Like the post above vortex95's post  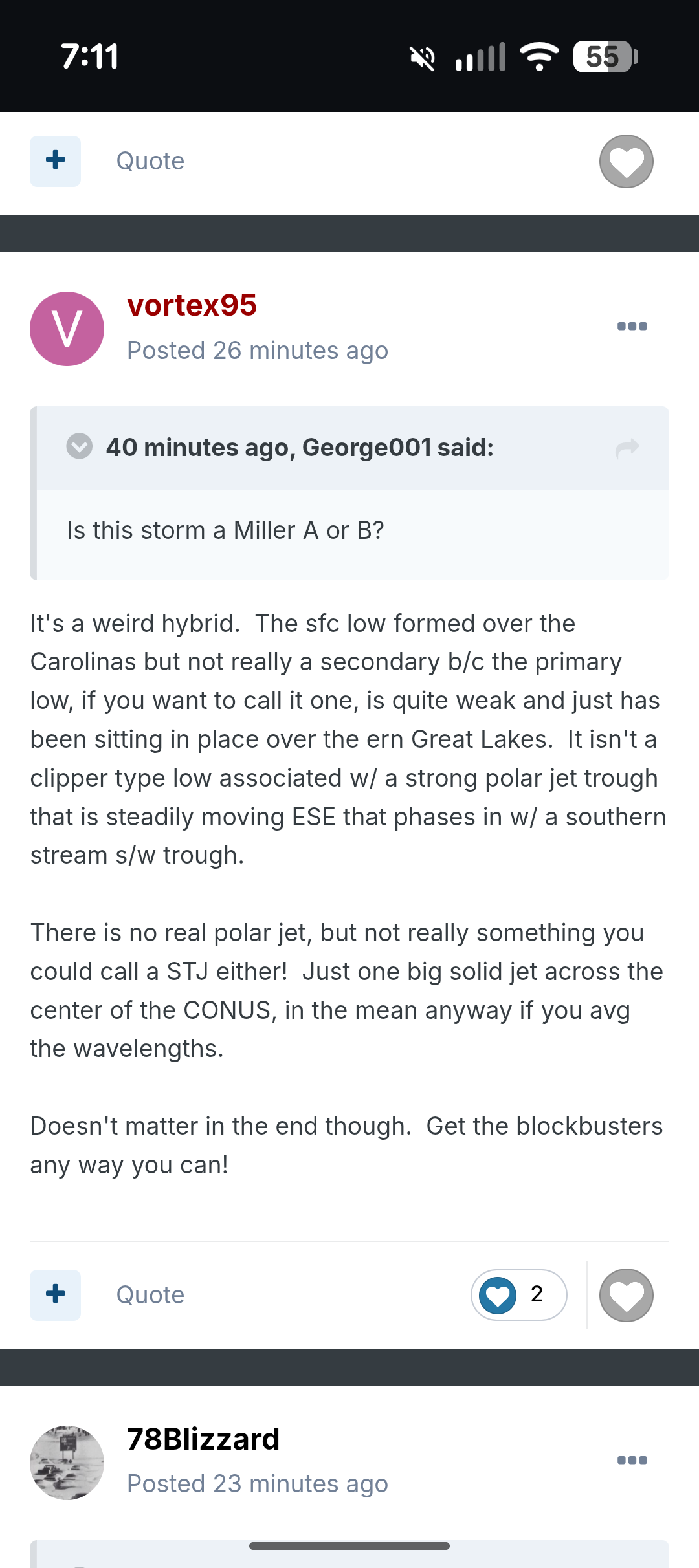(x=626, y=162)
